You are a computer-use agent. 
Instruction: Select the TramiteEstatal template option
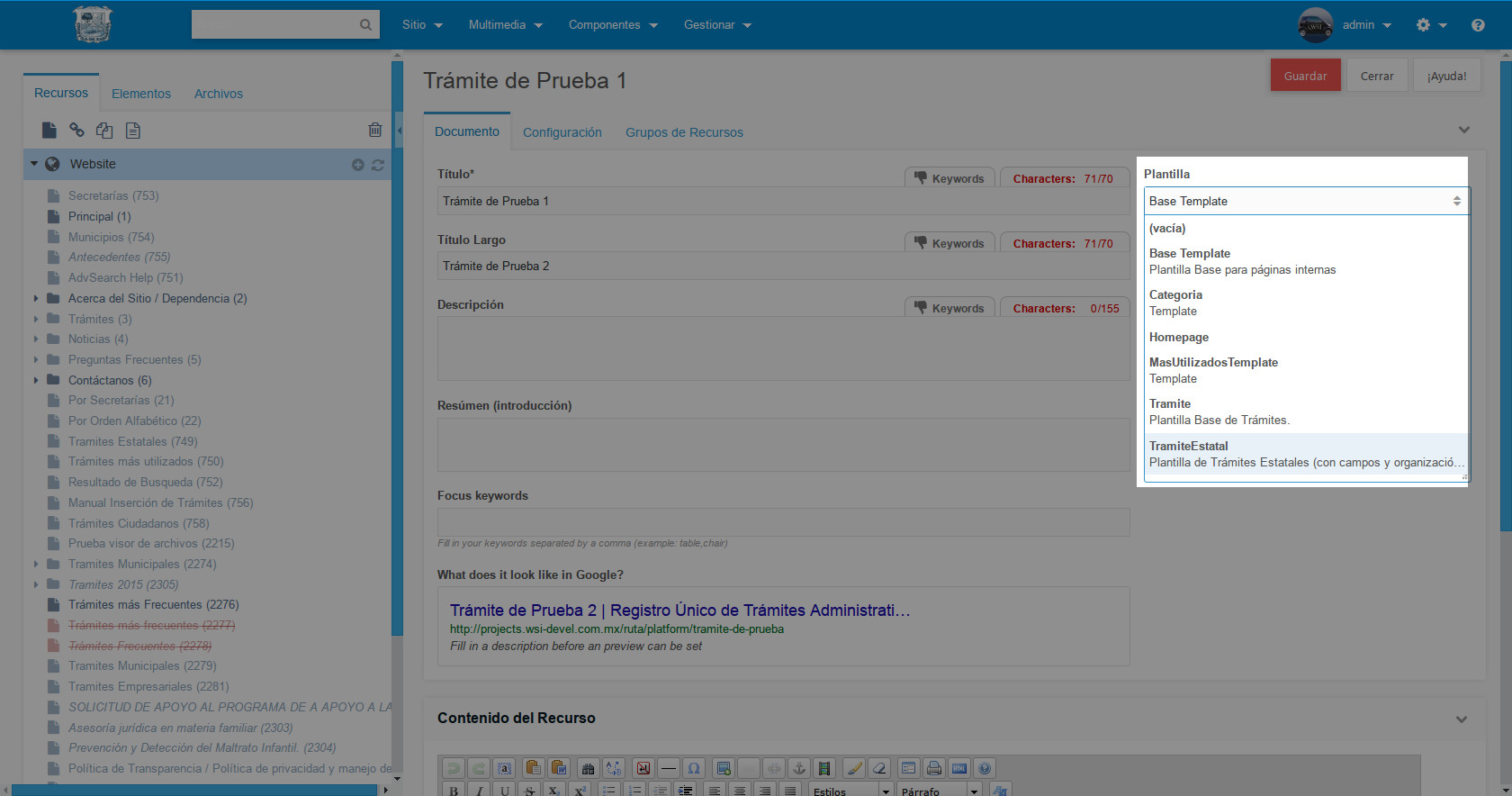click(x=1306, y=454)
